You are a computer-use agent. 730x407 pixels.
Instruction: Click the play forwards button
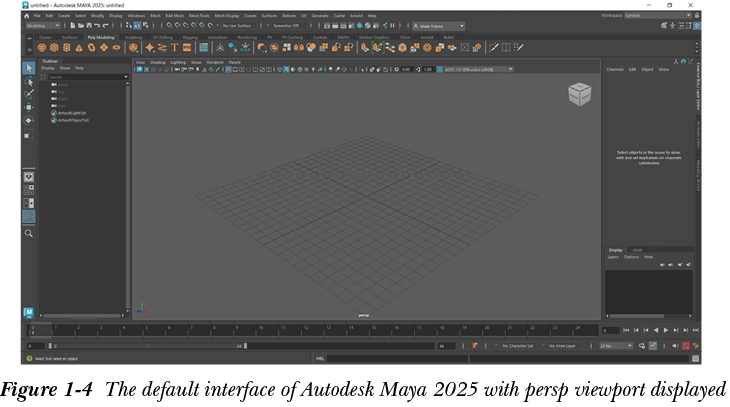[667, 330]
